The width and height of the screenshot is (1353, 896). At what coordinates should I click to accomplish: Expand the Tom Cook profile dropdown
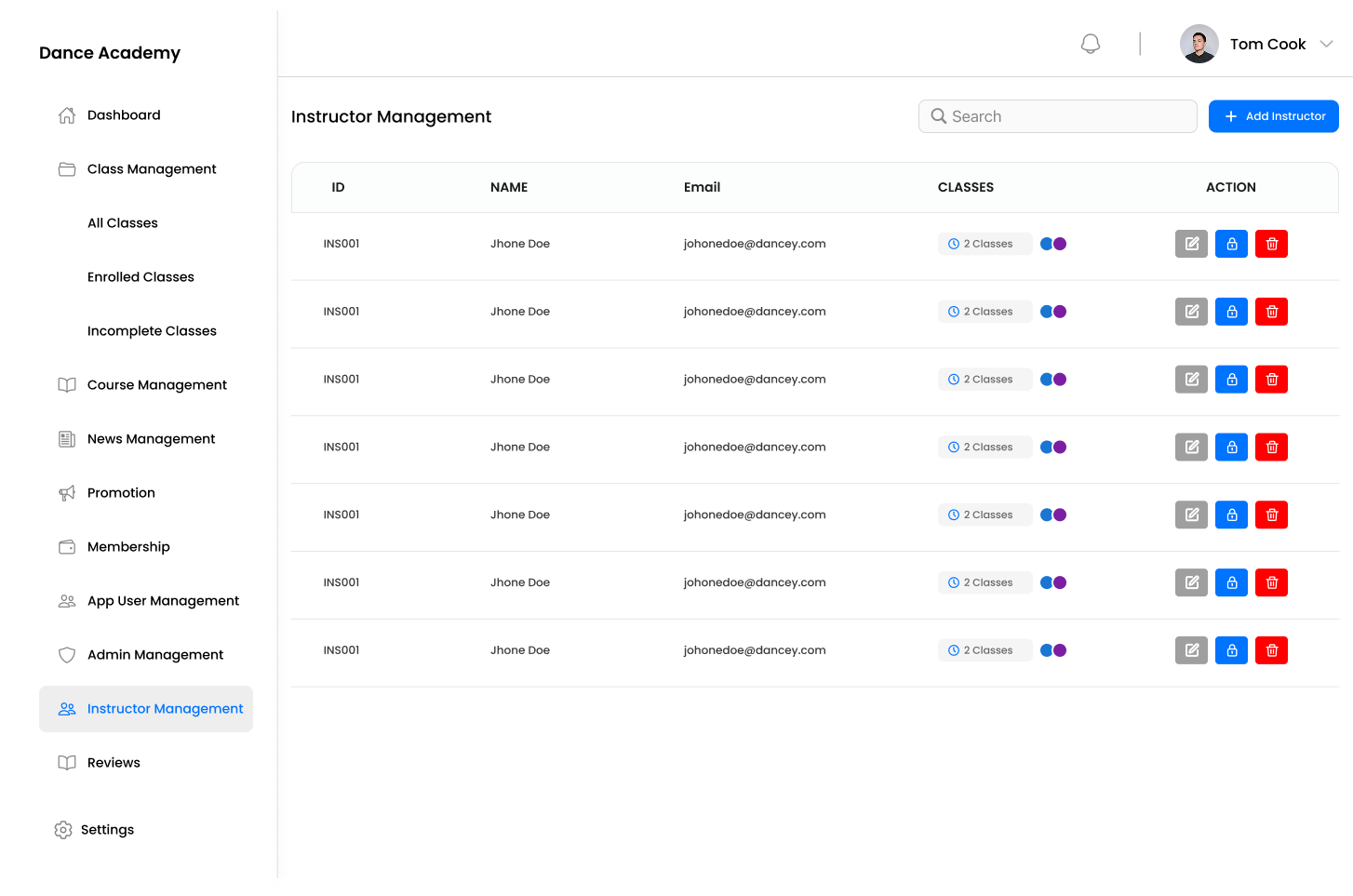(x=1329, y=44)
